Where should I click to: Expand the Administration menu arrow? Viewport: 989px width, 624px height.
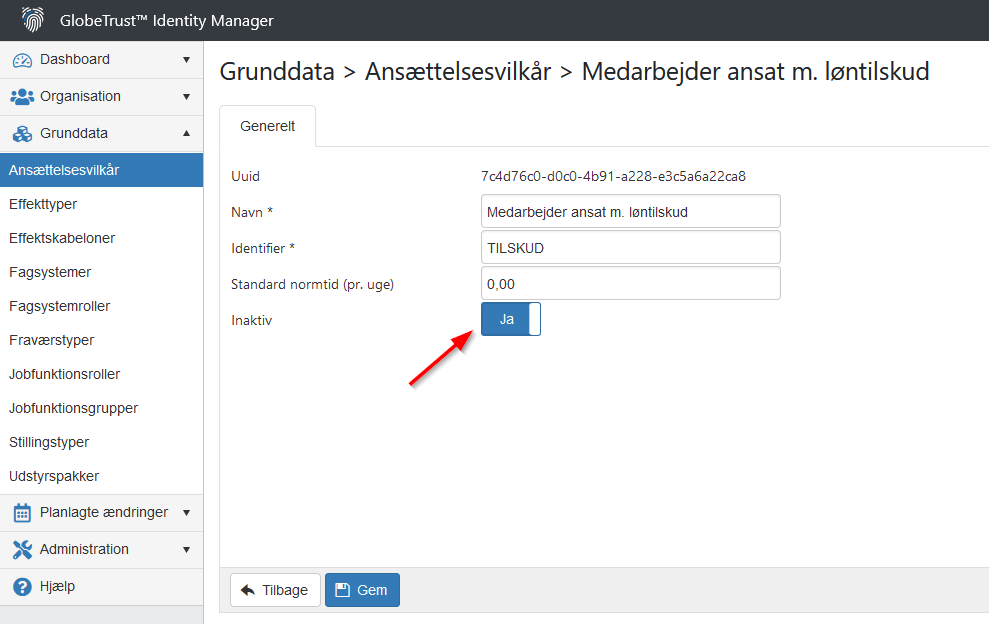click(186, 550)
